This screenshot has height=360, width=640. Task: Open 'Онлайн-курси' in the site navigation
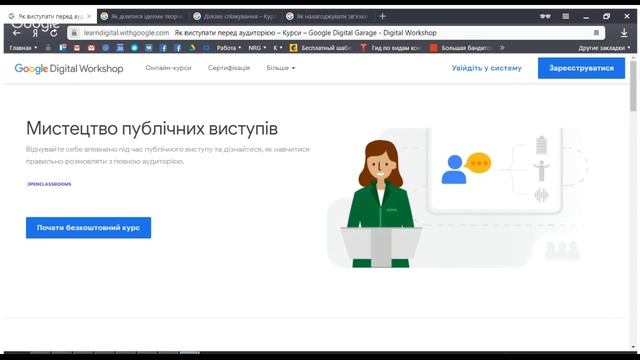coord(168,68)
